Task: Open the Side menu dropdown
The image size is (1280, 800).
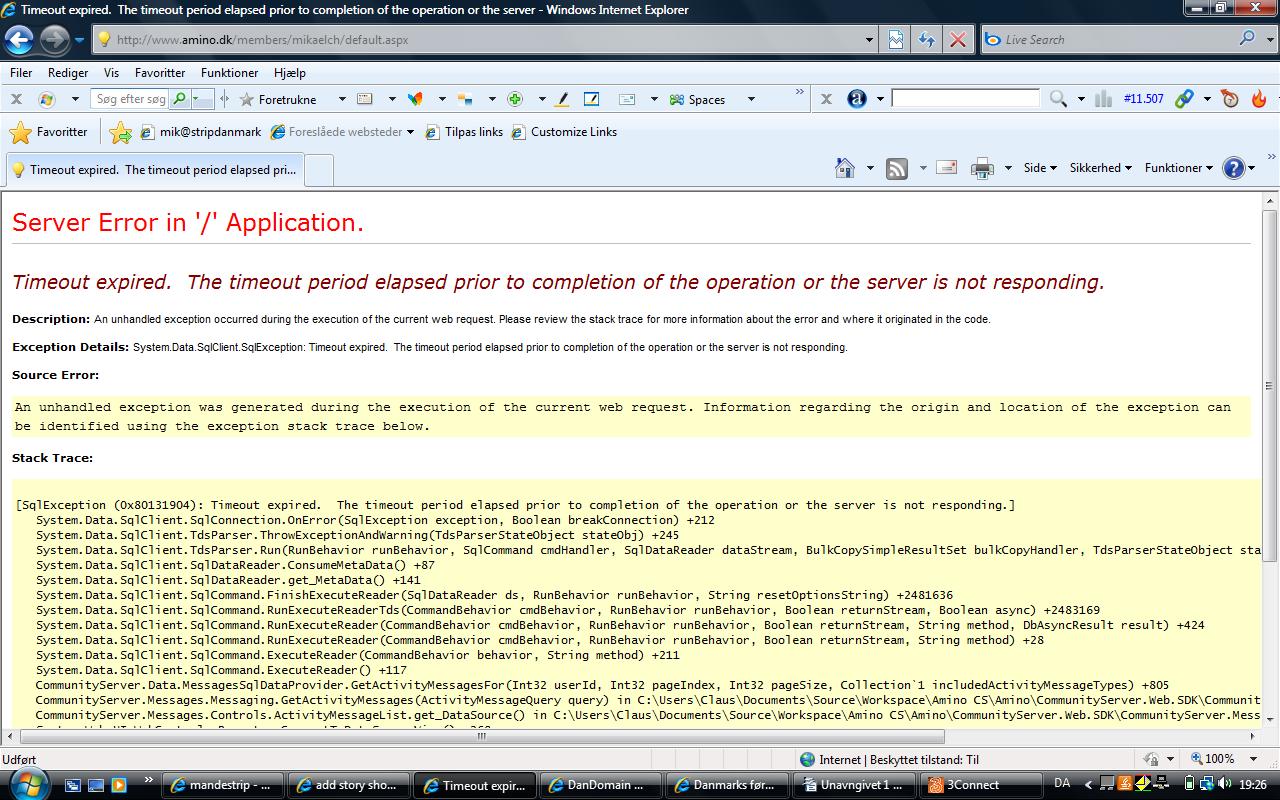Action: [1040, 168]
